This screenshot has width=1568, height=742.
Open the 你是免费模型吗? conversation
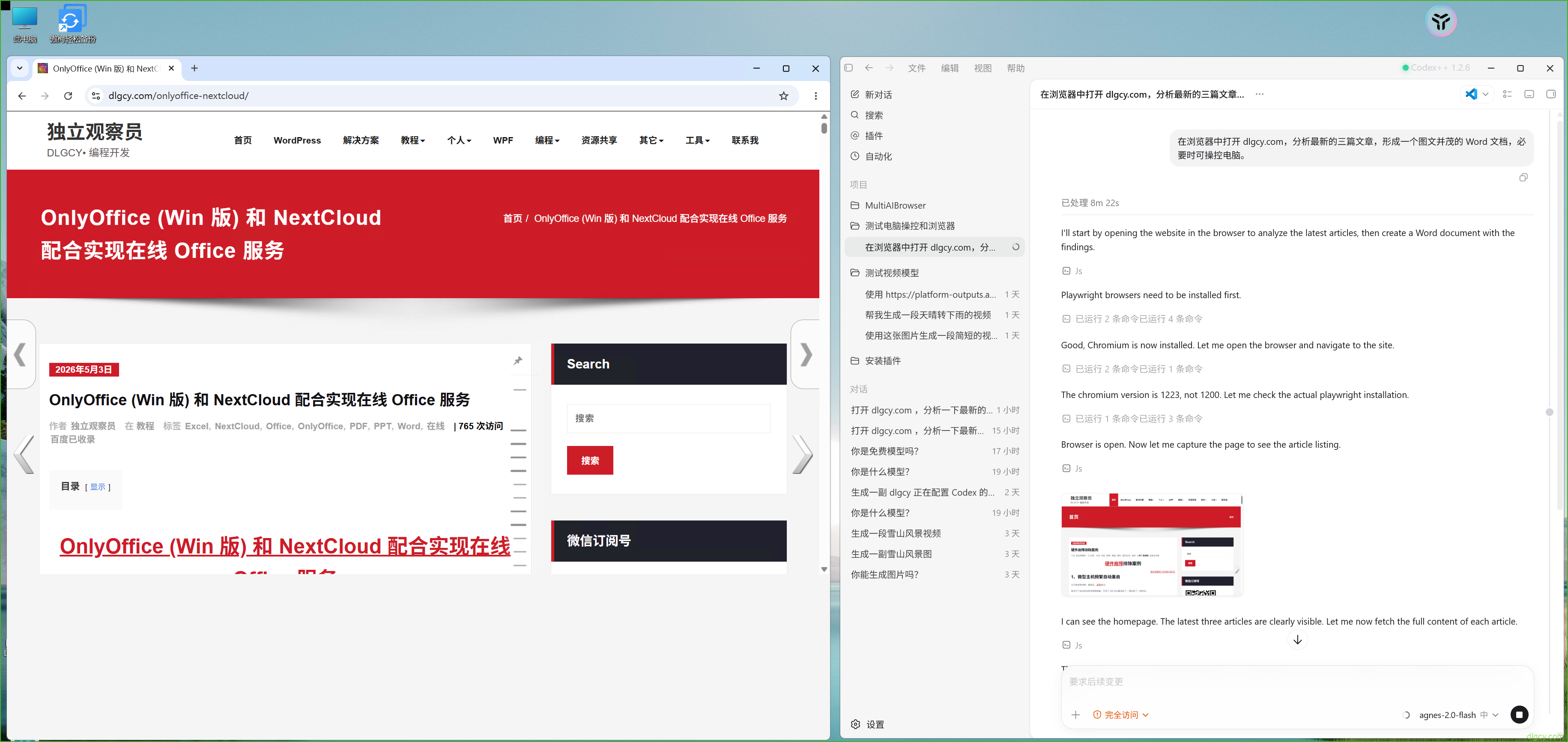pos(935,451)
